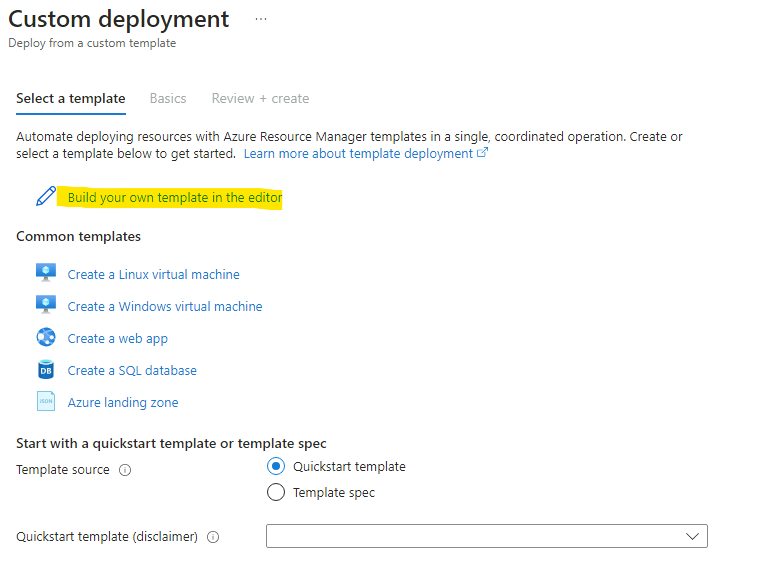Image resolution: width=770 pixels, height=568 pixels.
Task: Click the Custom deployment page title
Action: pos(119,20)
